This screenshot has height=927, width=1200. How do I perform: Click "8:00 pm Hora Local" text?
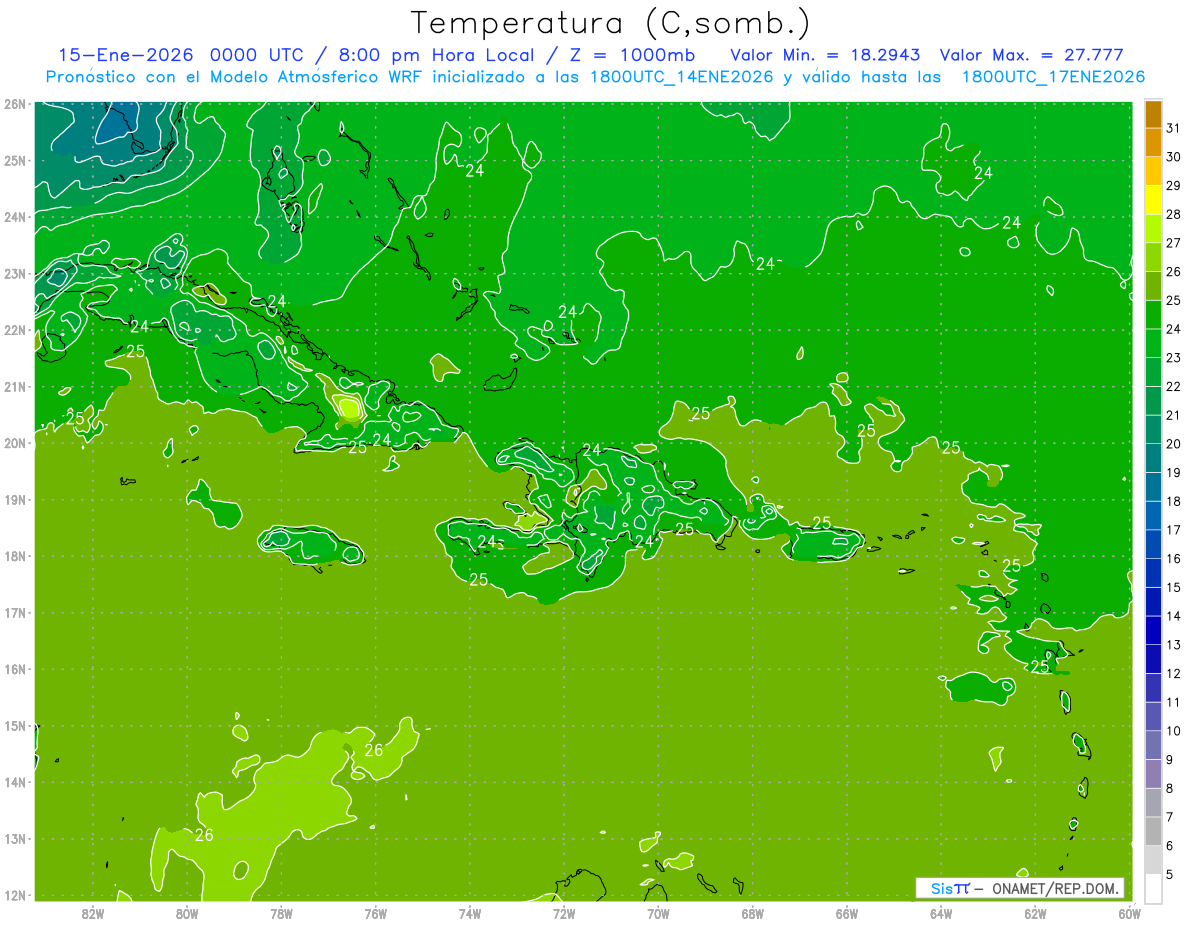(435, 55)
